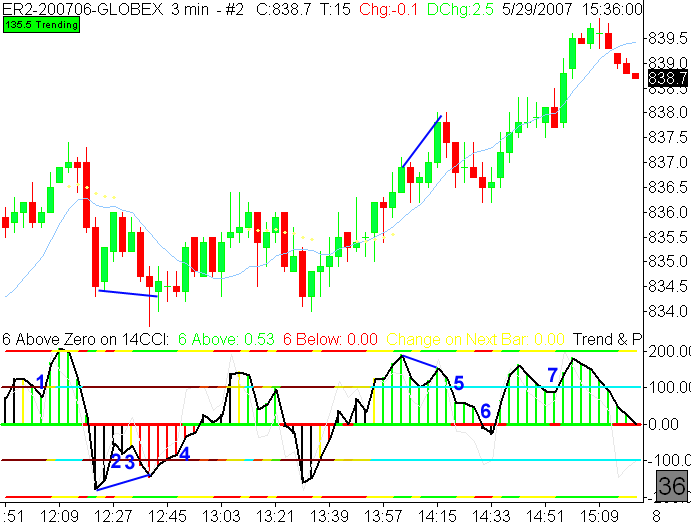Click the 14:51 time axis label

coord(546,515)
